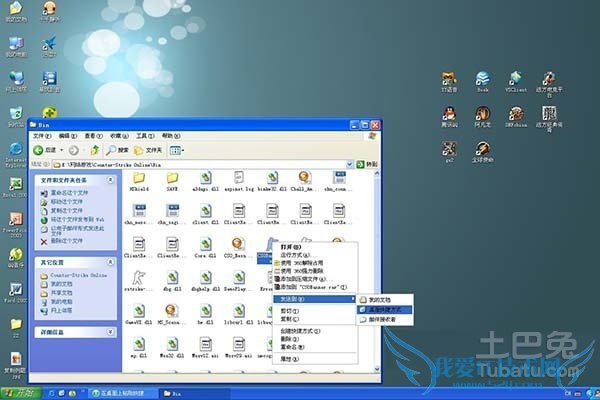Select Mail Recipient (邮件接收者) in Send To submenu
The height and width of the screenshot is (400, 600).
(385, 319)
